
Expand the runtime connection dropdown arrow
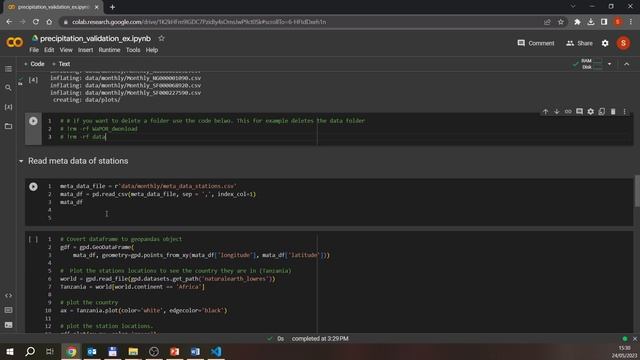tap(609, 64)
